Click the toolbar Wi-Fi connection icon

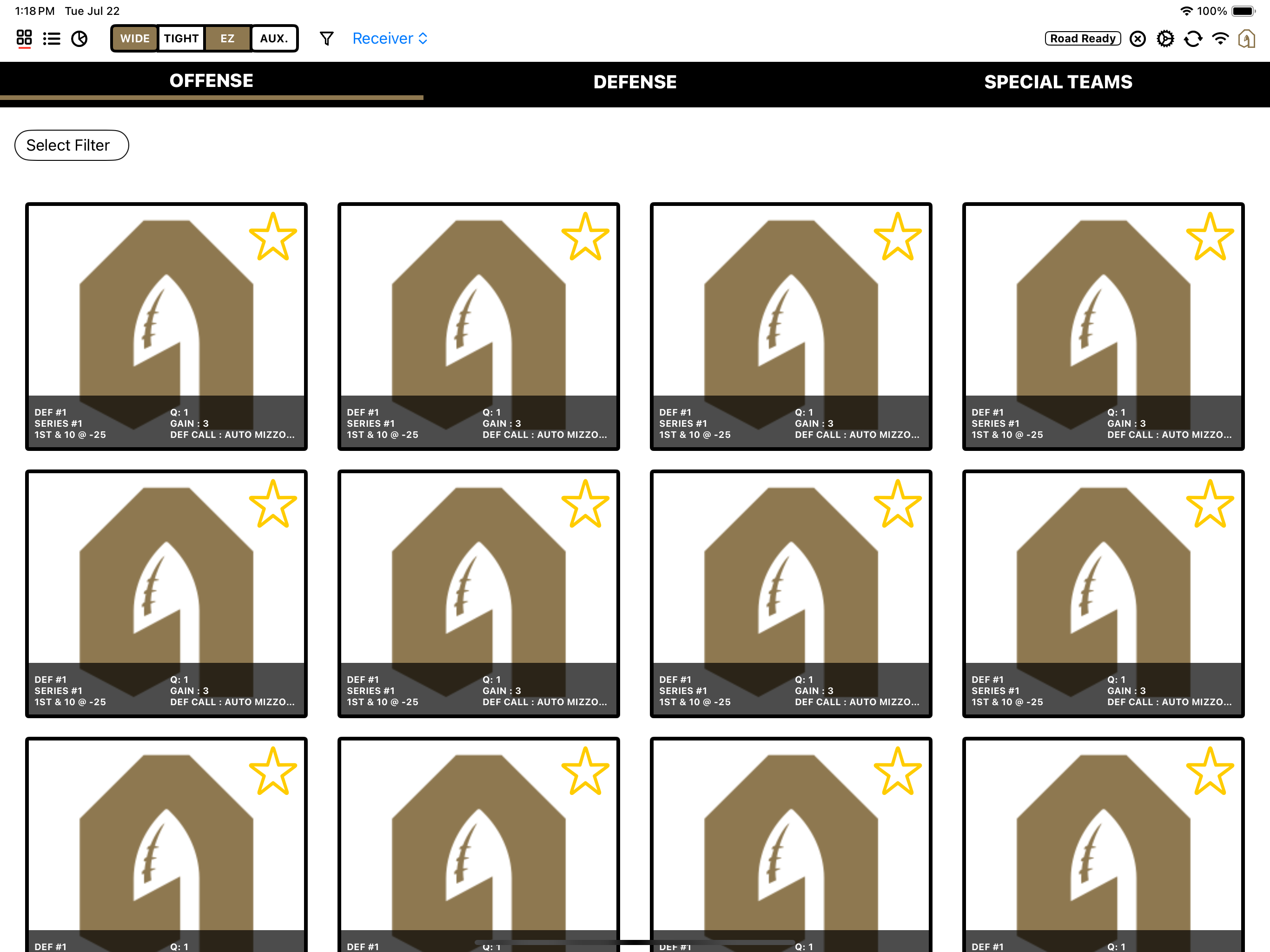click(1220, 39)
